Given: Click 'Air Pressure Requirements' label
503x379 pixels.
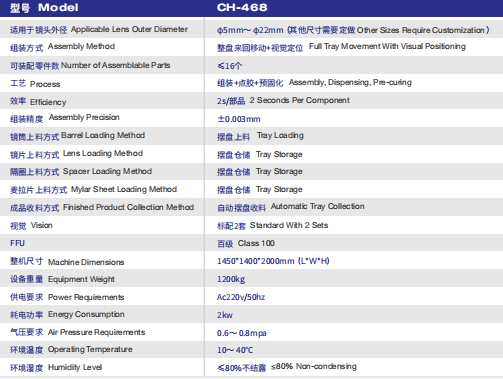Looking at the screenshot, I should pyautogui.click(x=96, y=332).
